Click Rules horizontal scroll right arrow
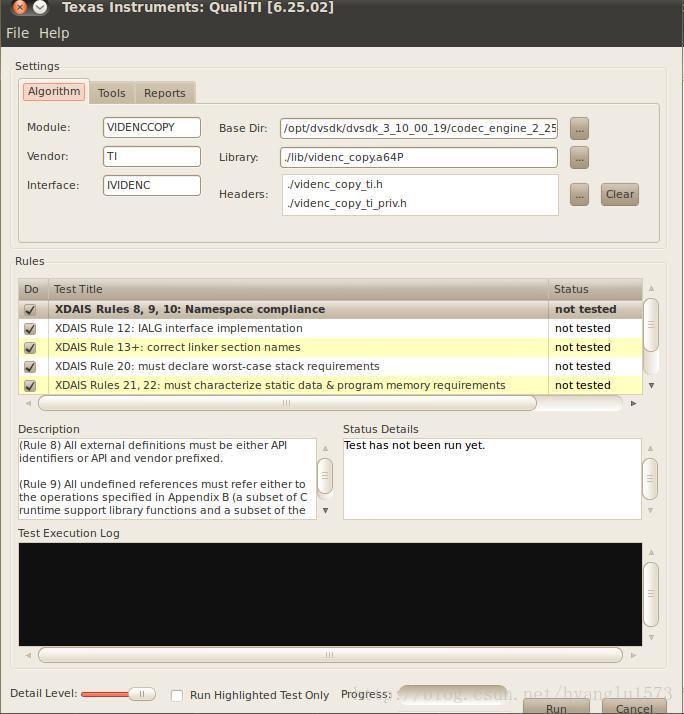The image size is (684, 714). pyautogui.click(x=633, y=403)
